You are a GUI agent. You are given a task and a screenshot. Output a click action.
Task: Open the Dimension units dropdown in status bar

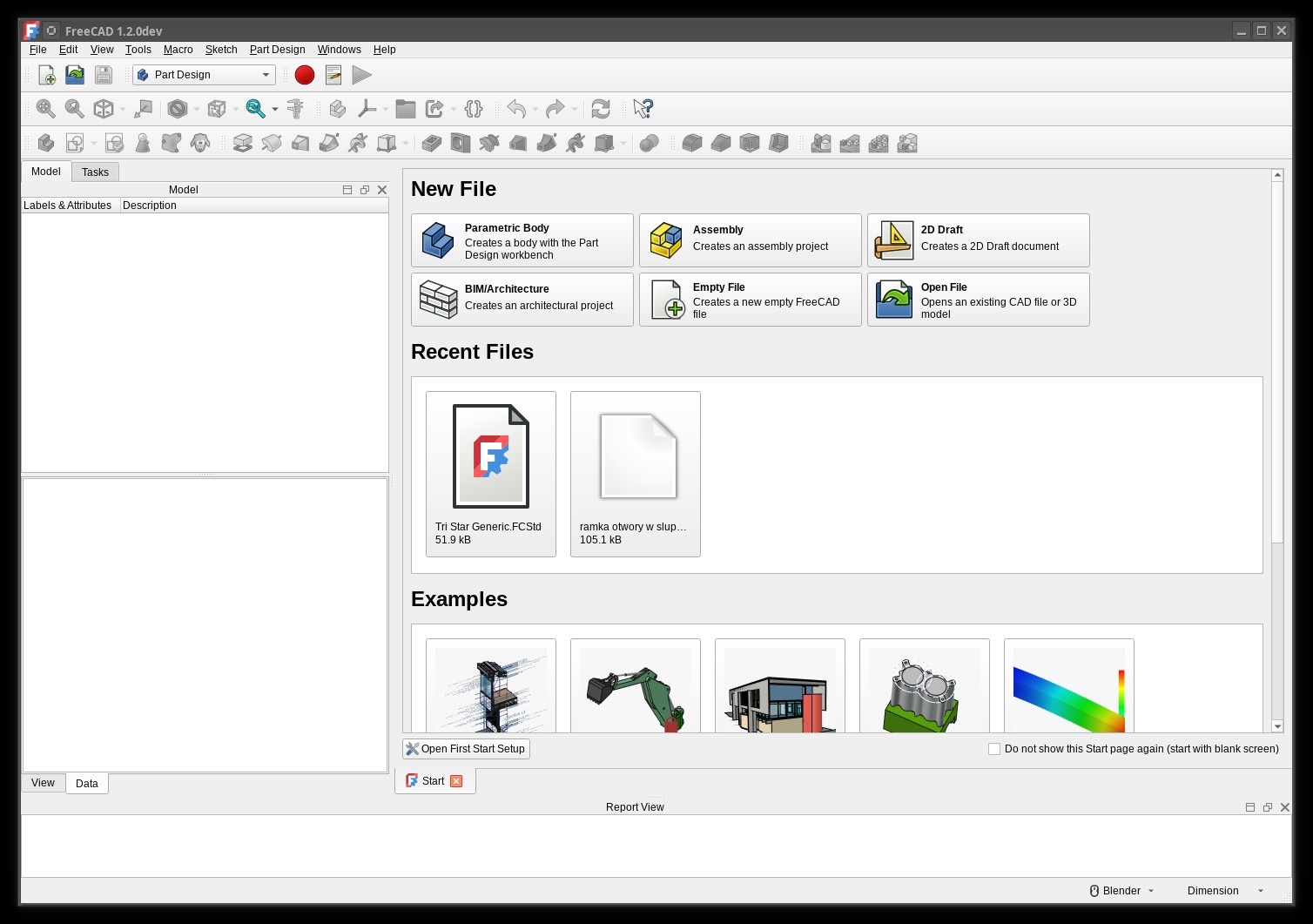point(1224,891)
